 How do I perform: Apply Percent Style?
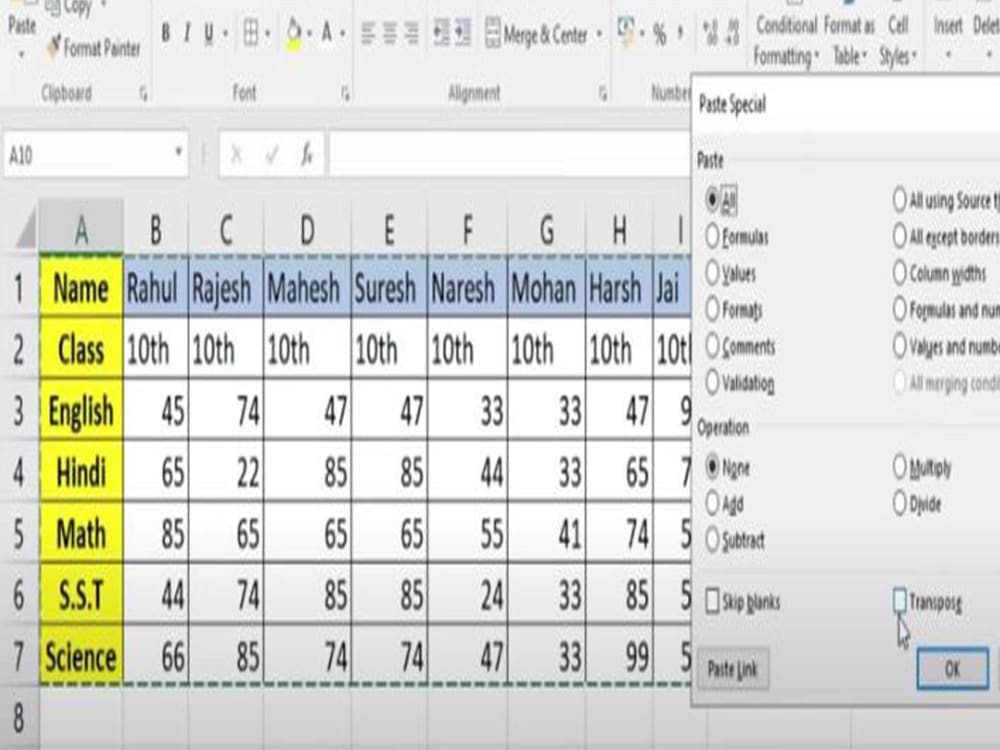tap(659, 34)
